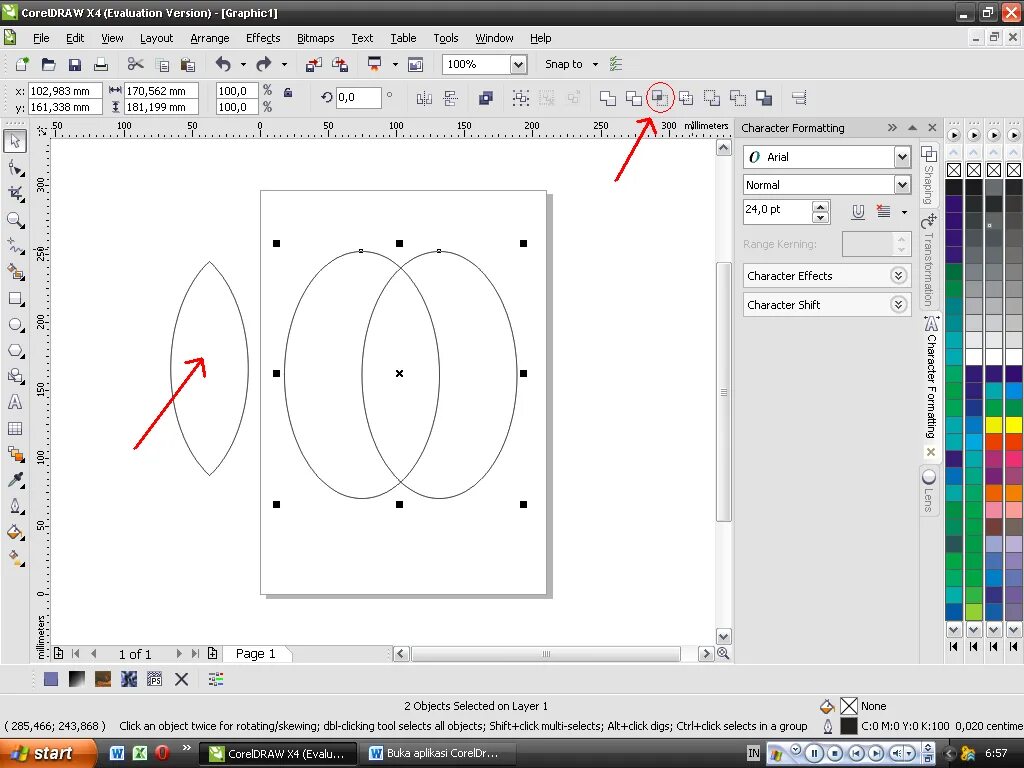Image resolution: width=1024 pixels, height=768 pixels.
Task: Click CorelDRAW X4 taskbar button
Action: [x=278, y=753]
